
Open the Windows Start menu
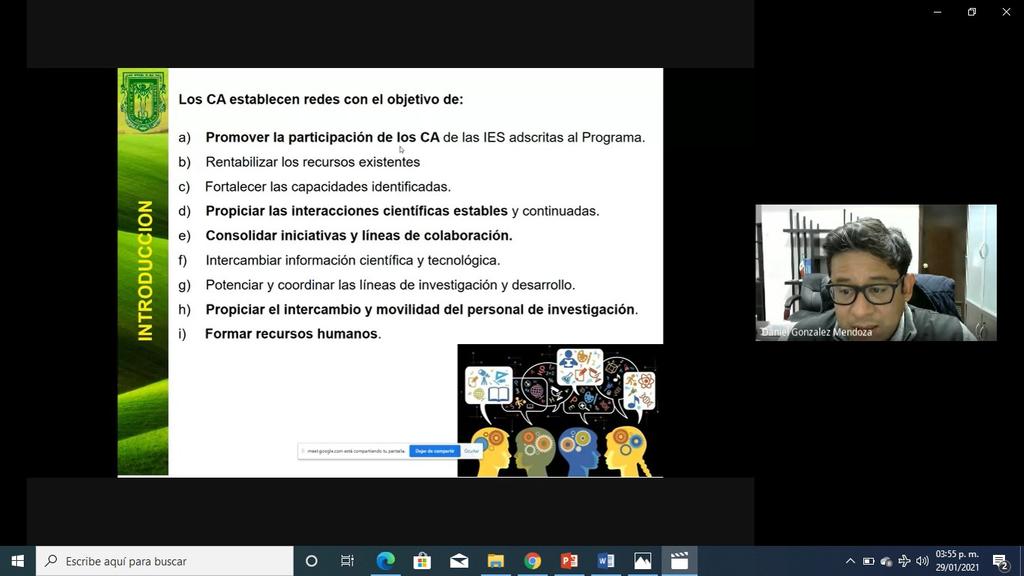[x=18, y=561]
